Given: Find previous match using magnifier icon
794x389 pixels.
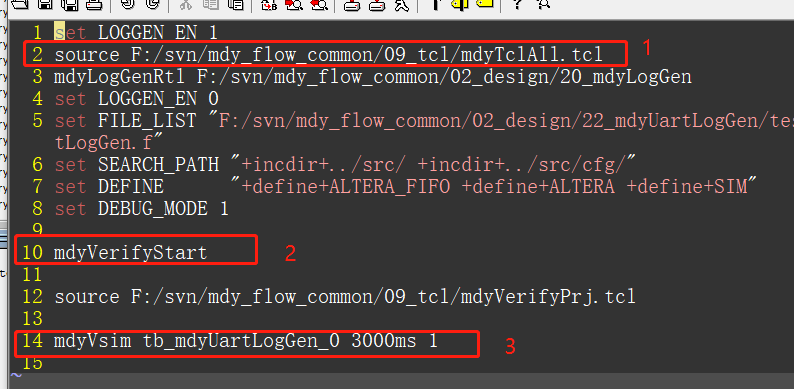Looking at the screenshot, I should click(x=317, y=4).
